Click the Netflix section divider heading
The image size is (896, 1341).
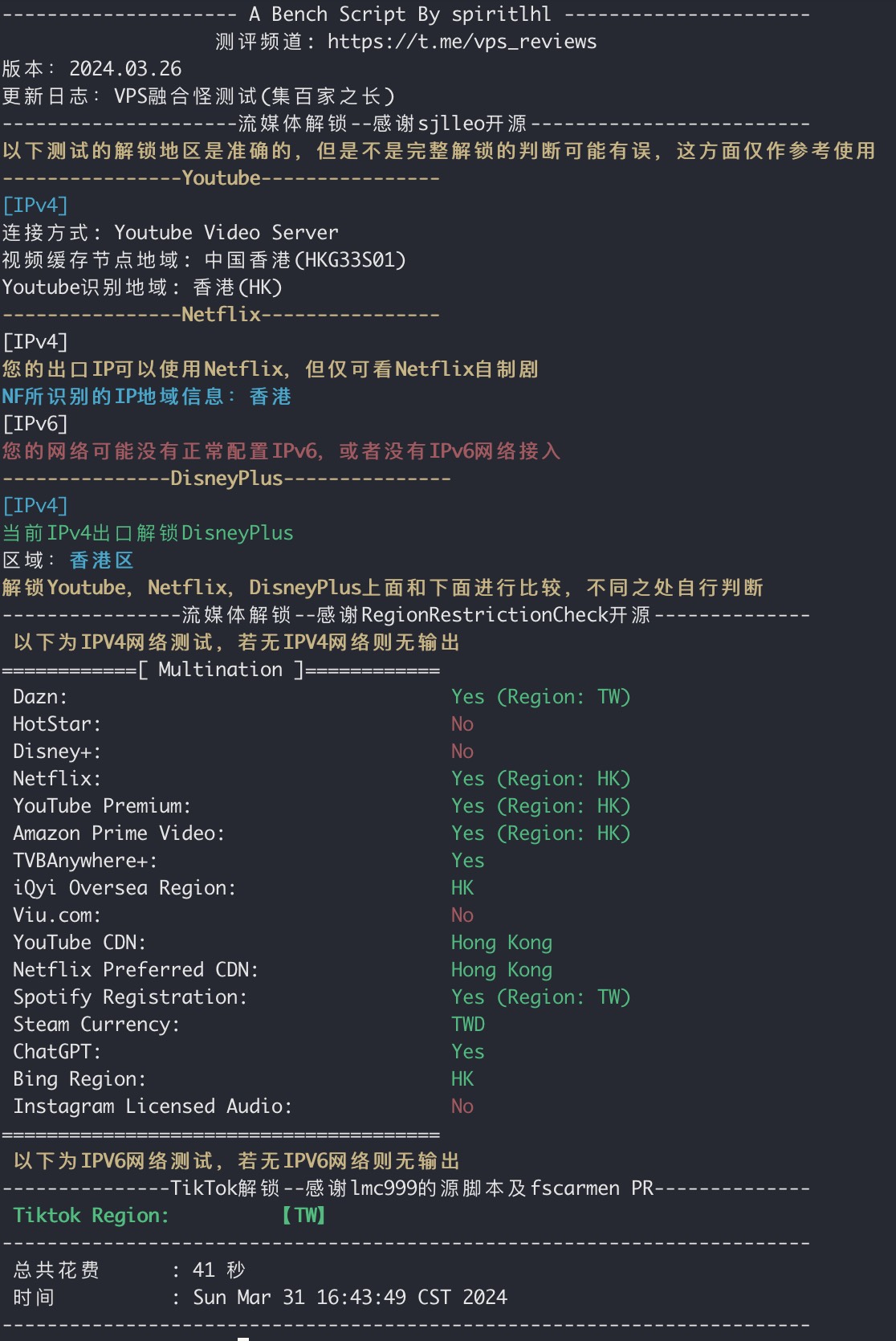[x=221, y=315]
